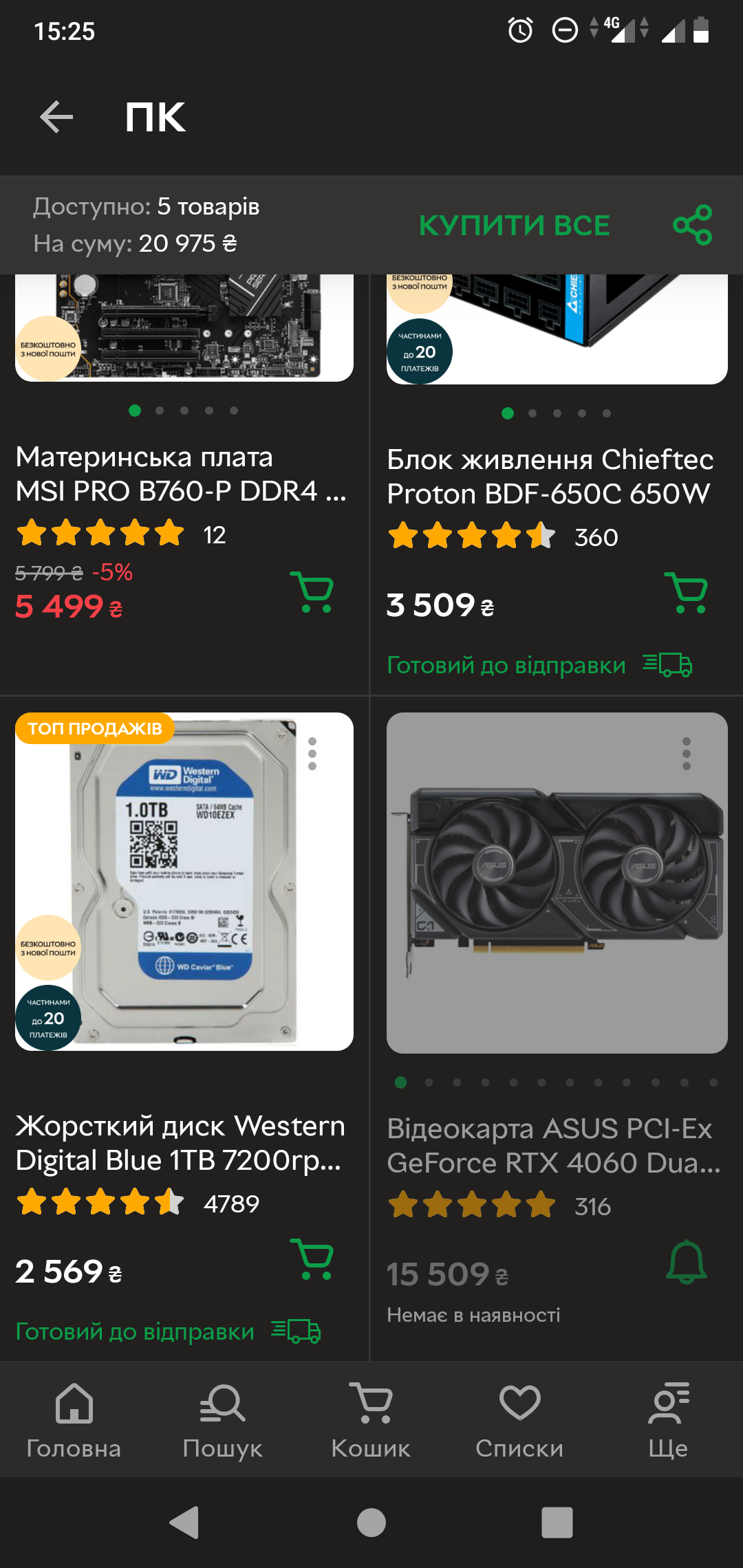Open the Материнська плата MSI PRO B760-P title
This screenshot has width=743, height=1568.
[181, 474]
